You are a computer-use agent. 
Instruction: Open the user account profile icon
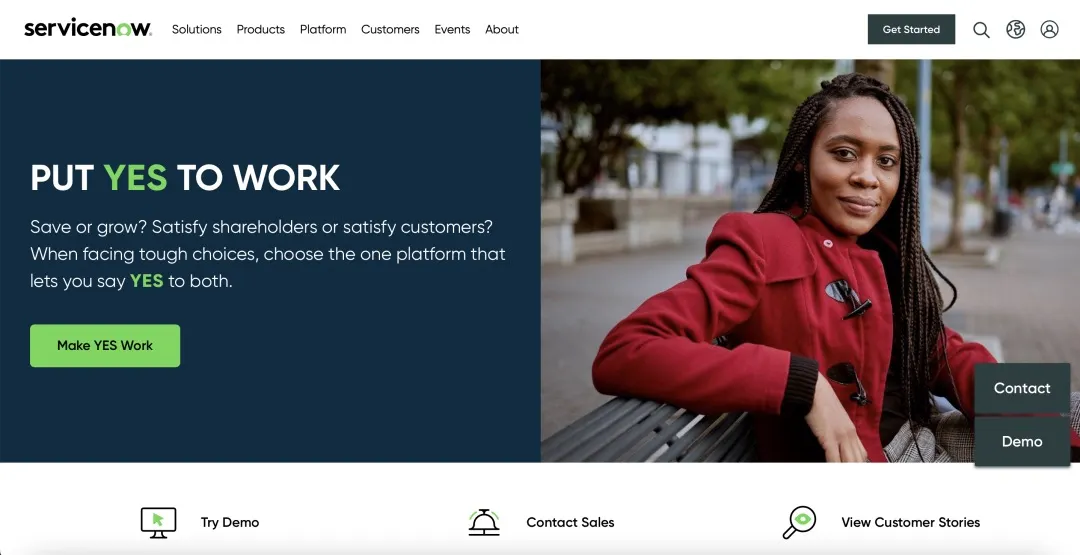[1049, 29]
